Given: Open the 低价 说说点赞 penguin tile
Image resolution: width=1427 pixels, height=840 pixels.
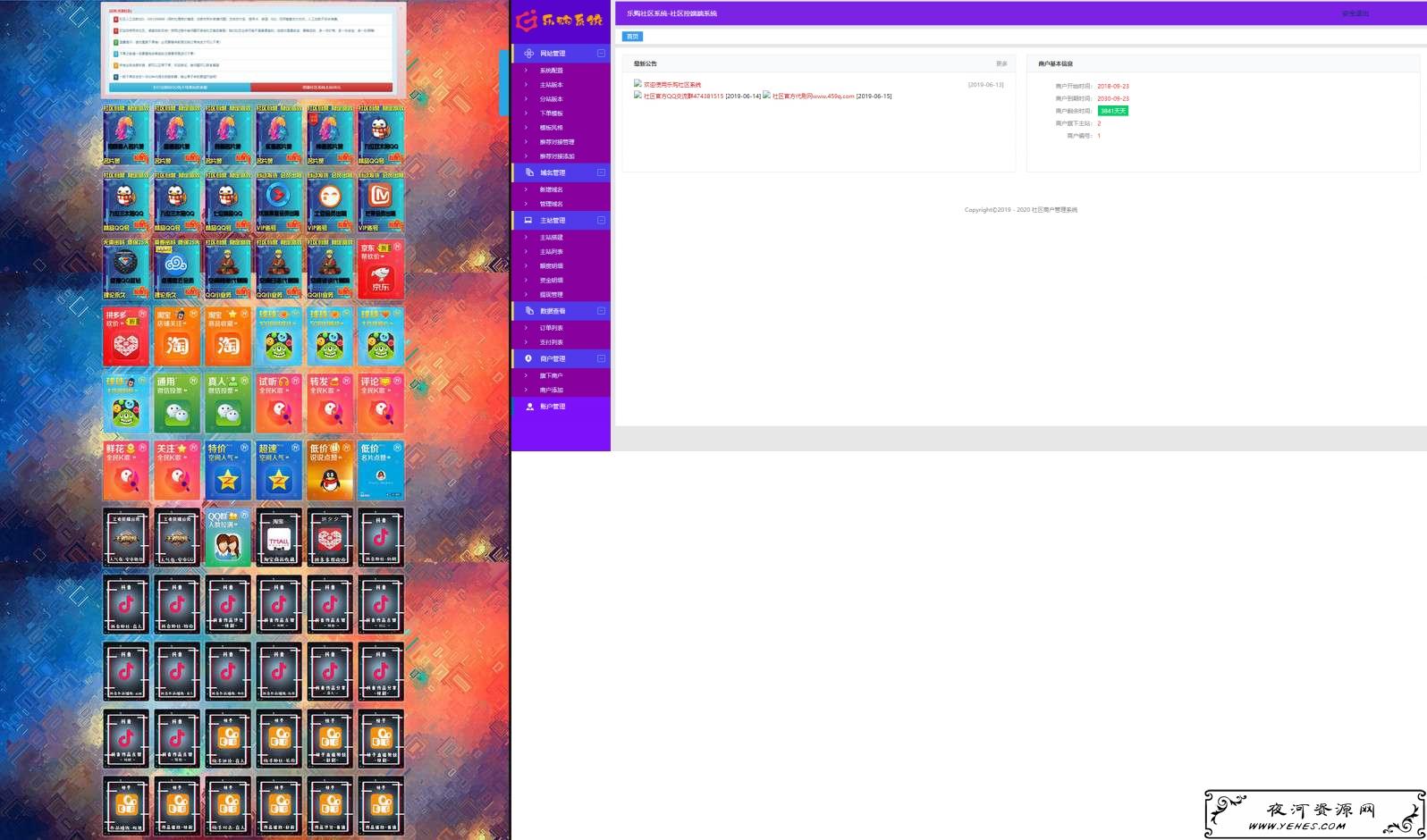Looking at the screenshot, I should click(x=330, y=471).
